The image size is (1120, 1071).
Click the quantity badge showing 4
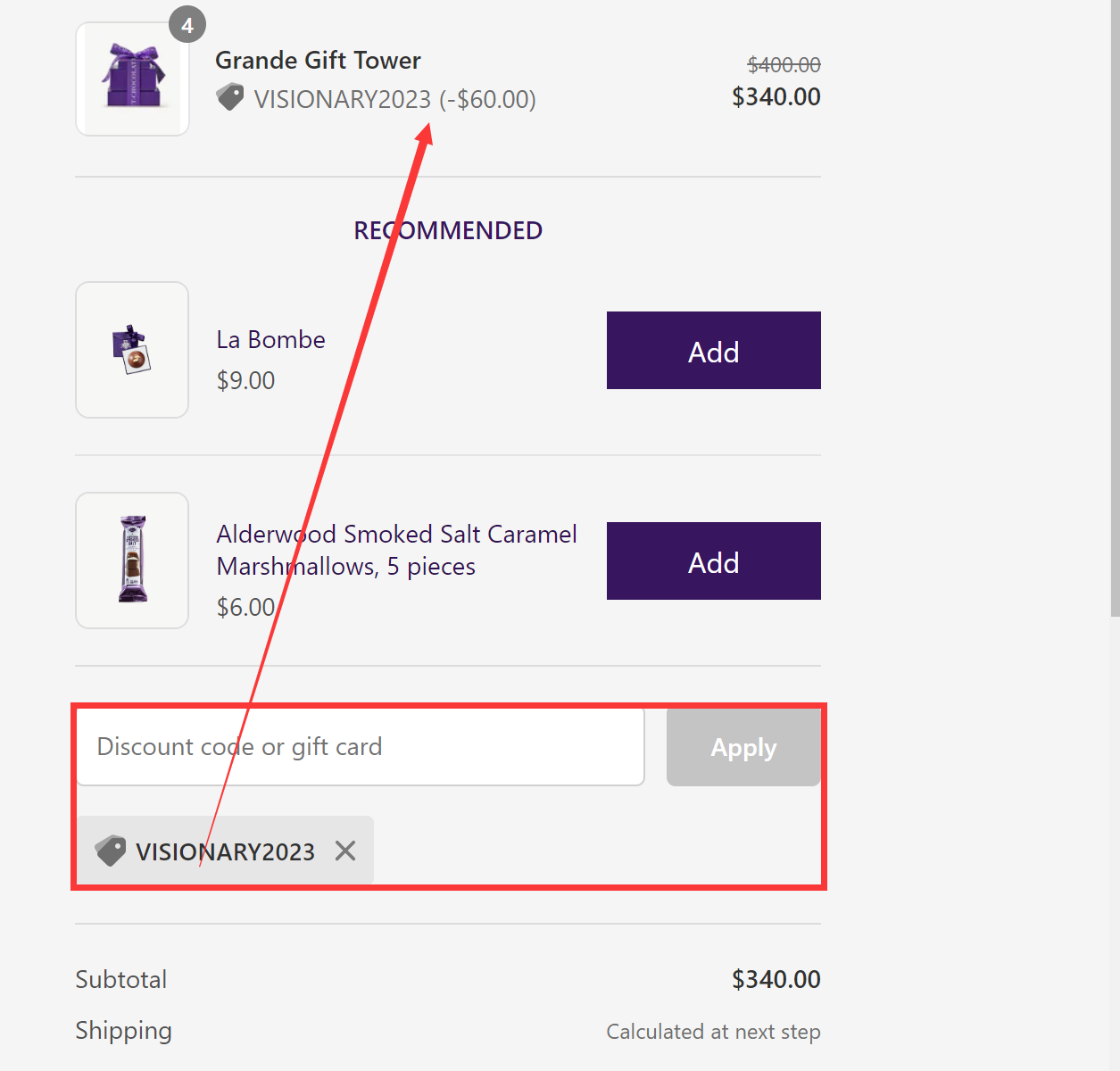pos(187,25)
